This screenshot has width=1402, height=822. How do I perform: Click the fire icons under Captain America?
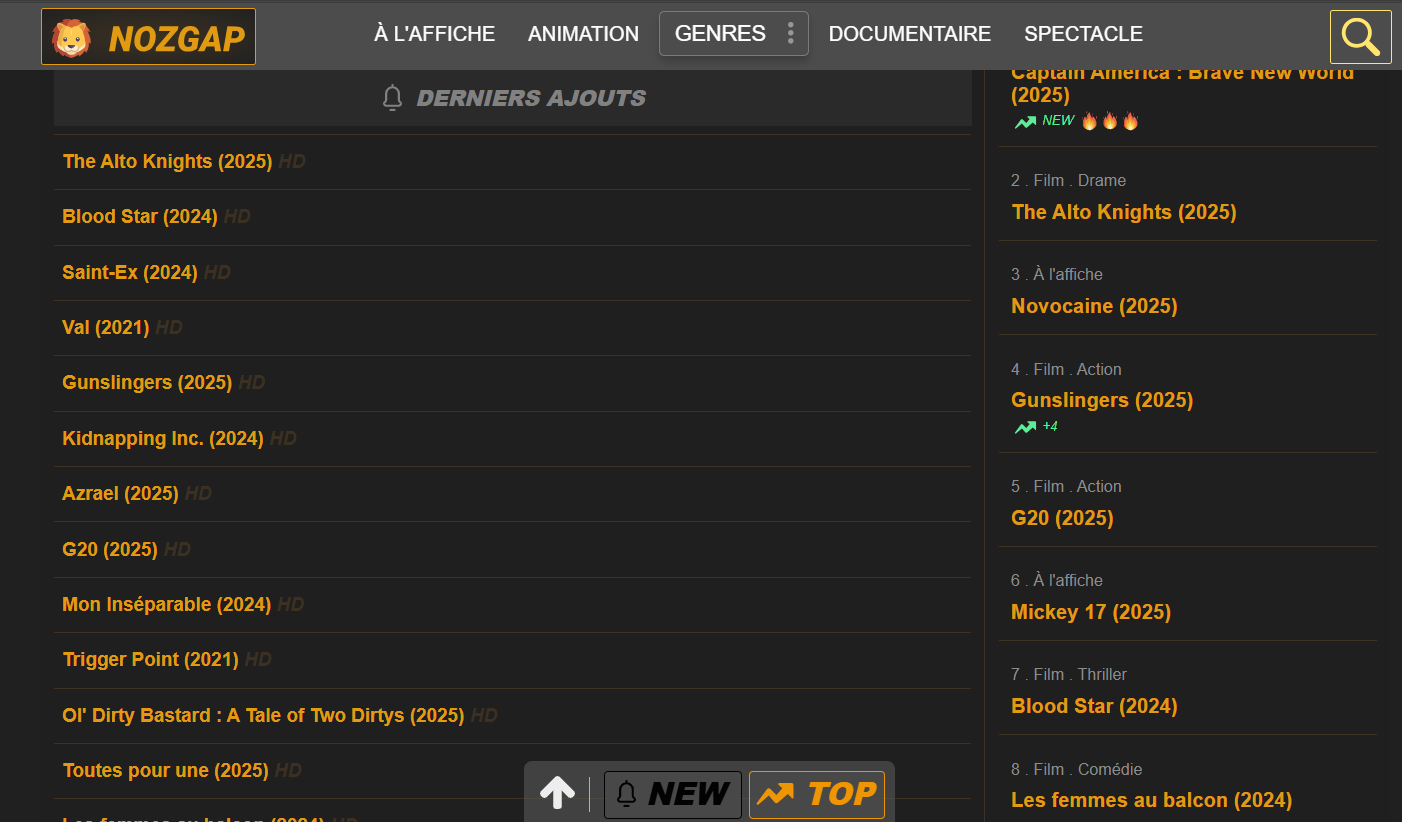tap(1110, 121)
